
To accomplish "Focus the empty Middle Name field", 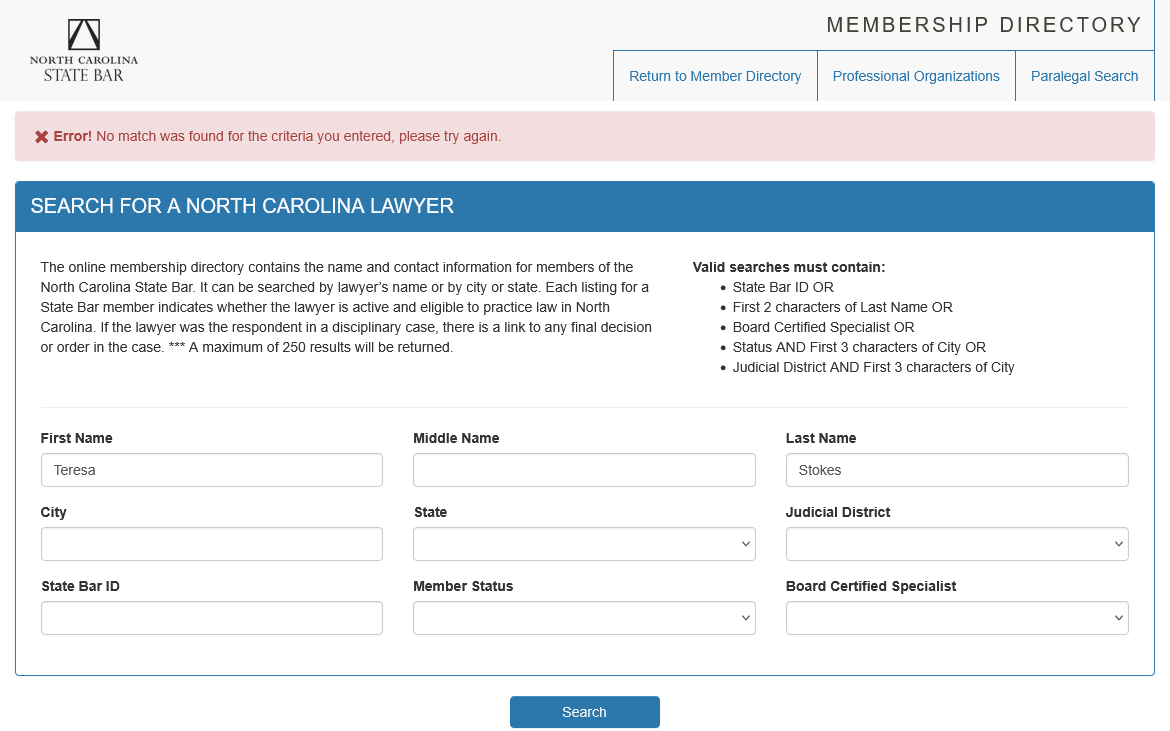I will 584,470.
